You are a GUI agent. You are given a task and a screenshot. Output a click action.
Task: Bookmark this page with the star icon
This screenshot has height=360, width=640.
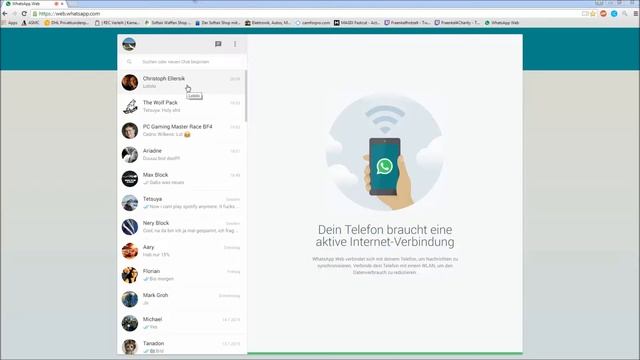593,13
